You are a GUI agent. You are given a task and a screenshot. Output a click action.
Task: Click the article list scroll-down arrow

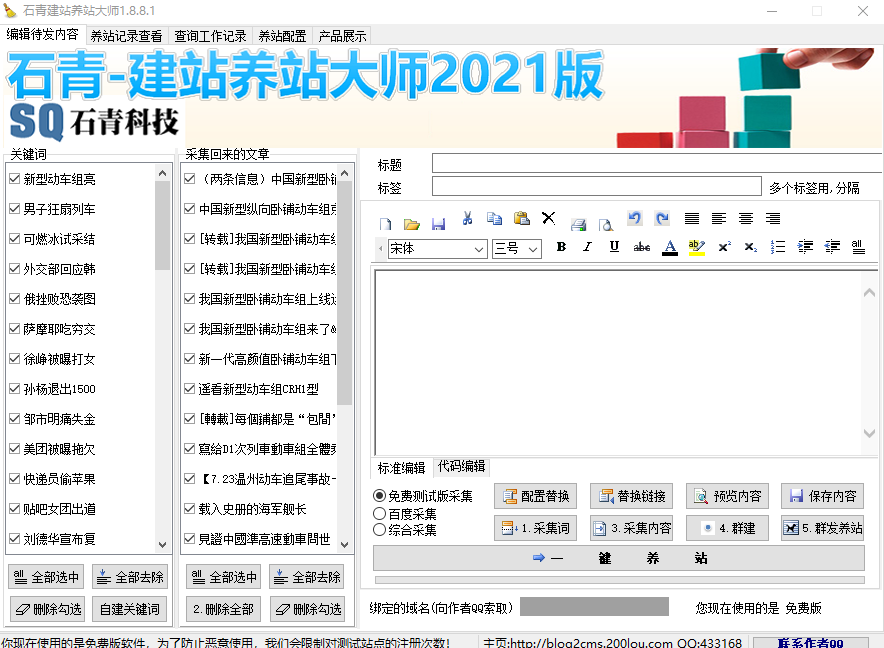(345, 545)
